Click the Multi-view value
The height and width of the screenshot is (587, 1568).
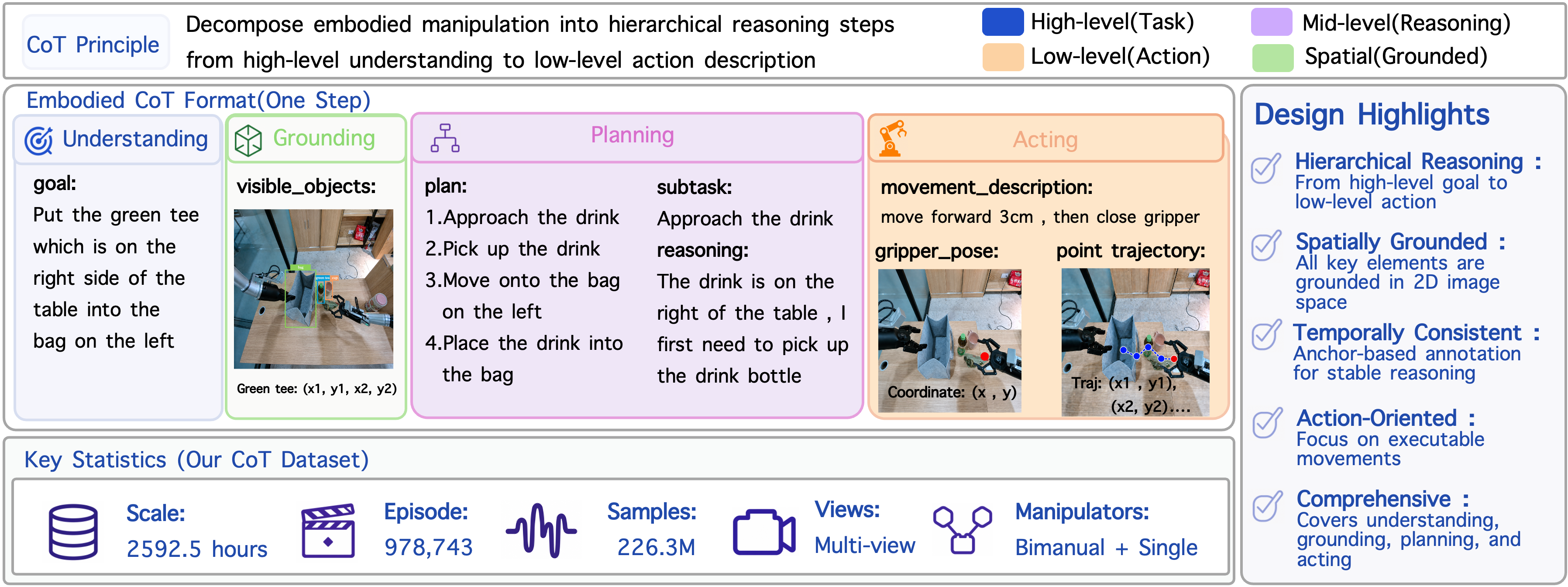coord(864,545)
